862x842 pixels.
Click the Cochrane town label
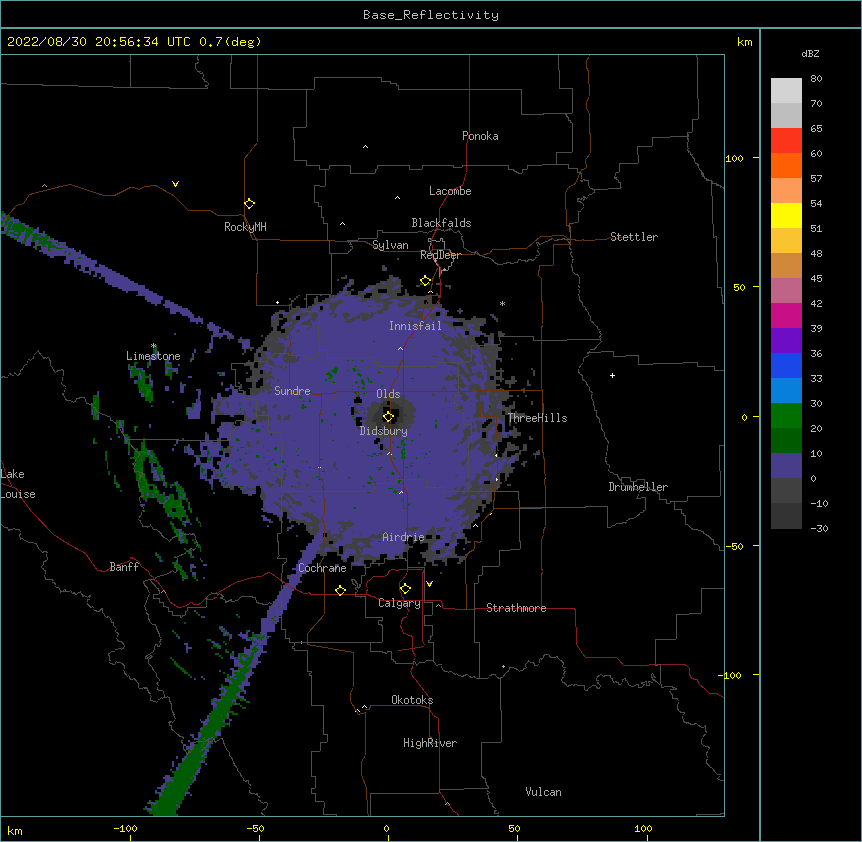(322, 568)
